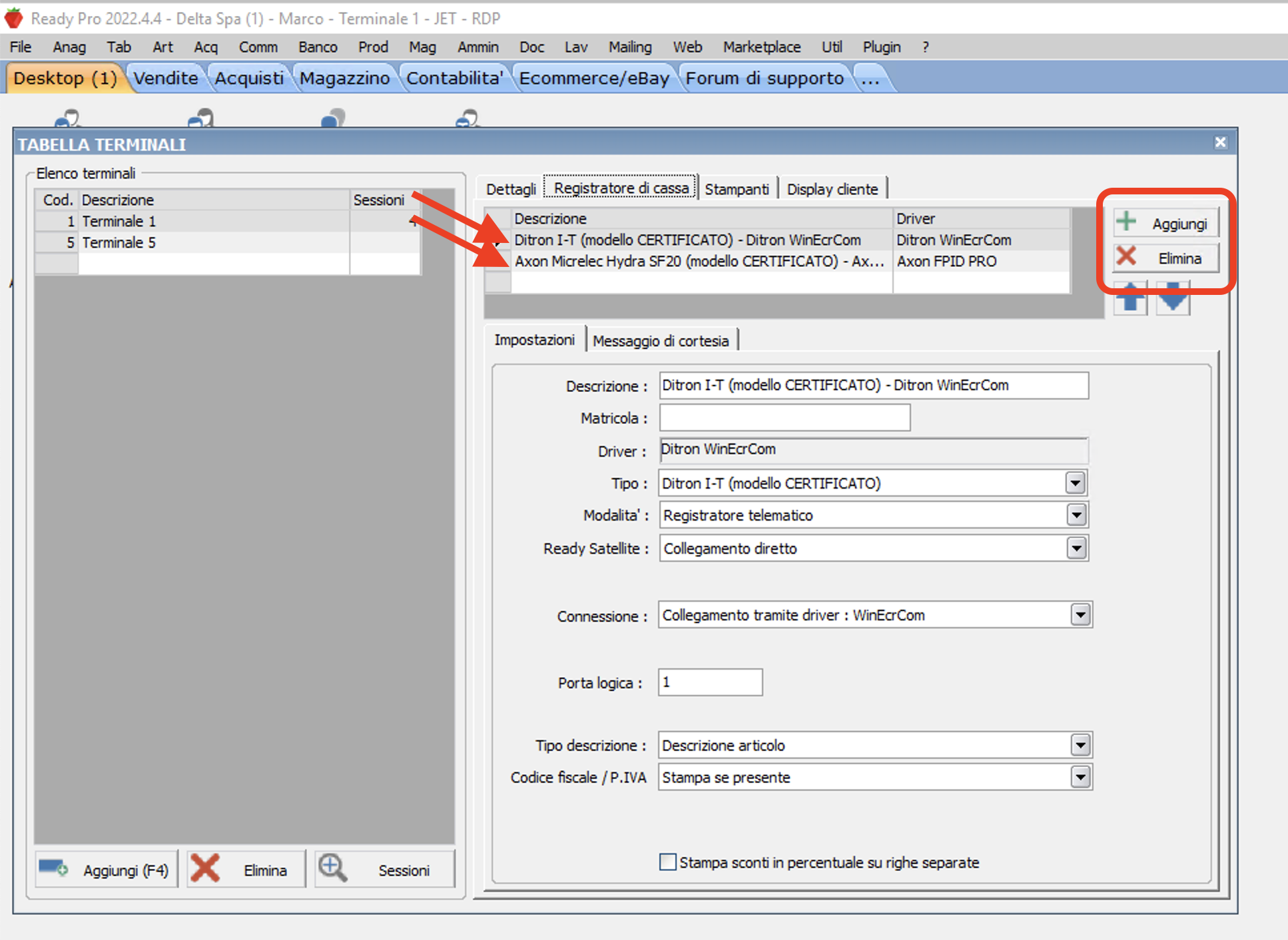Open the Messaggio di cortesia tab
The image size is (1288, 940).
[x=661, y=341]
